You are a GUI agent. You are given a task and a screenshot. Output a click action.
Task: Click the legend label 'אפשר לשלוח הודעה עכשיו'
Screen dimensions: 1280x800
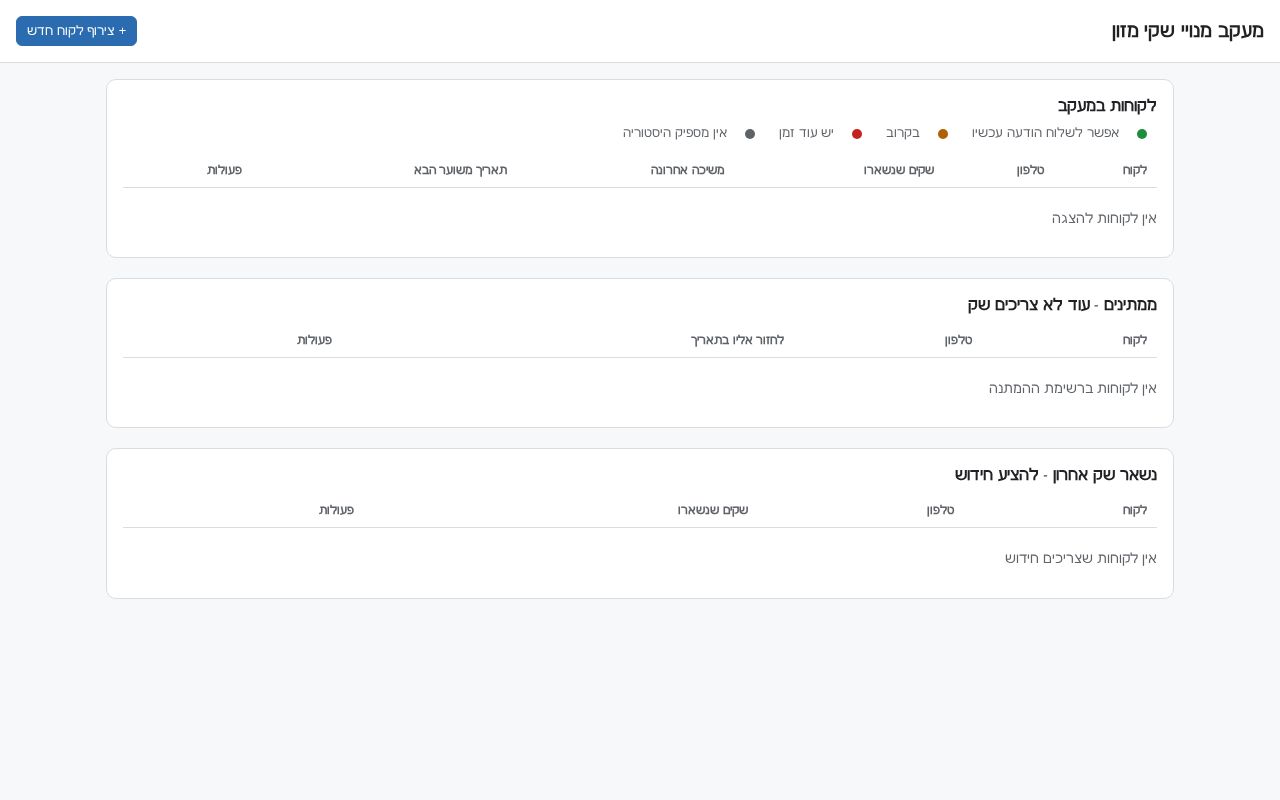click(x=1045, y=133)
